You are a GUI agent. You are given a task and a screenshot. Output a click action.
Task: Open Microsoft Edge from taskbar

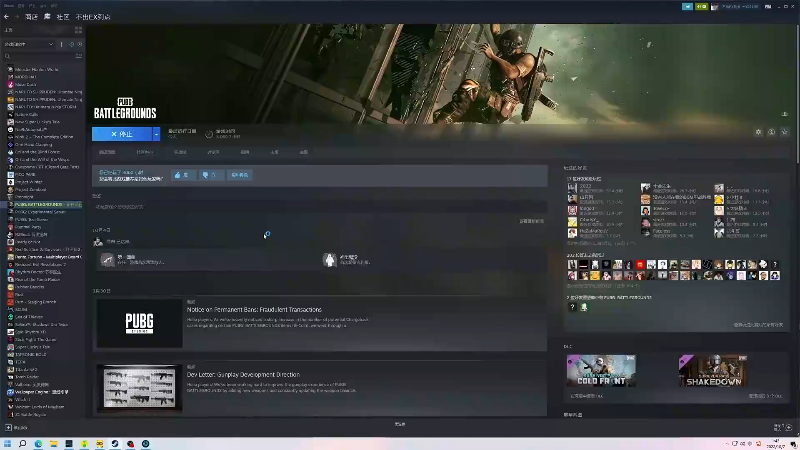click(38, 444)
